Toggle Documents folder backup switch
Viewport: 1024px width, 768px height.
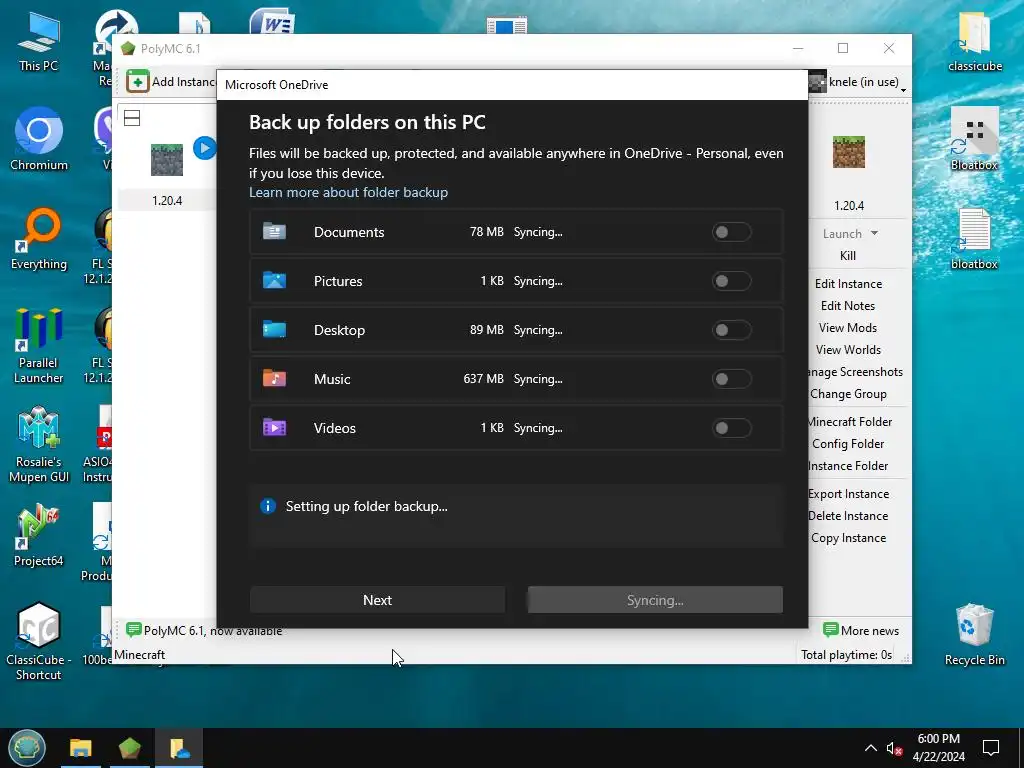[x=731, y=232]
